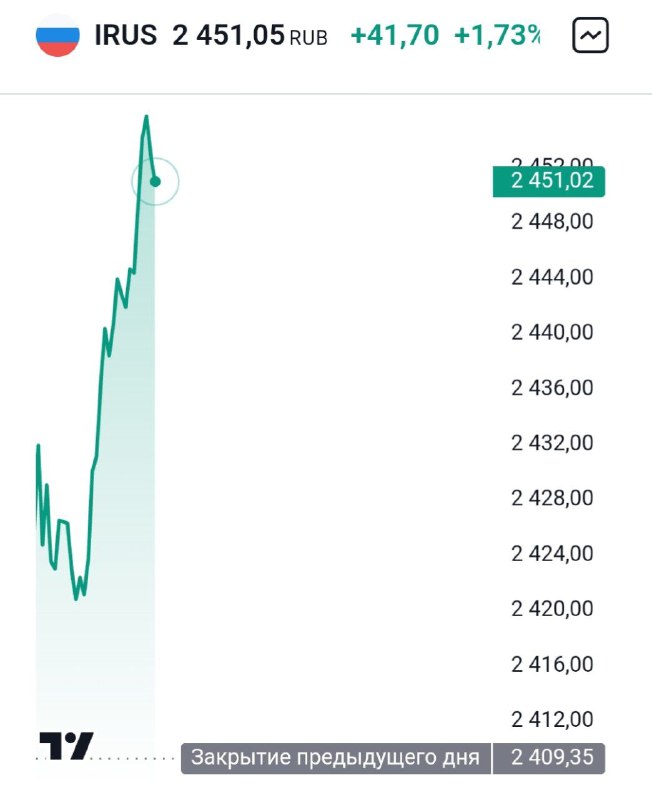This screenshot has height=800, width=652.
Task: Click the 2 436,00 axis label
Action: [553, 388]
